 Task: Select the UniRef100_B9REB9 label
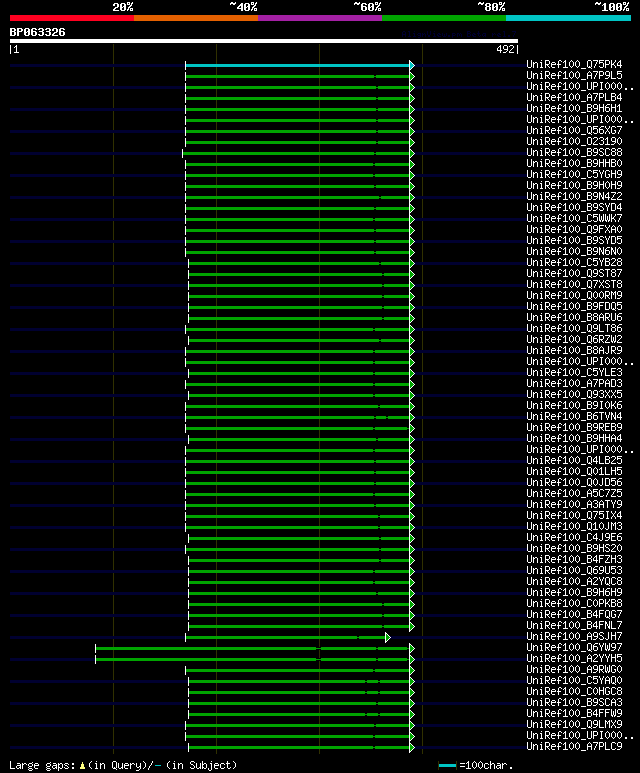(x=574, y=427)
